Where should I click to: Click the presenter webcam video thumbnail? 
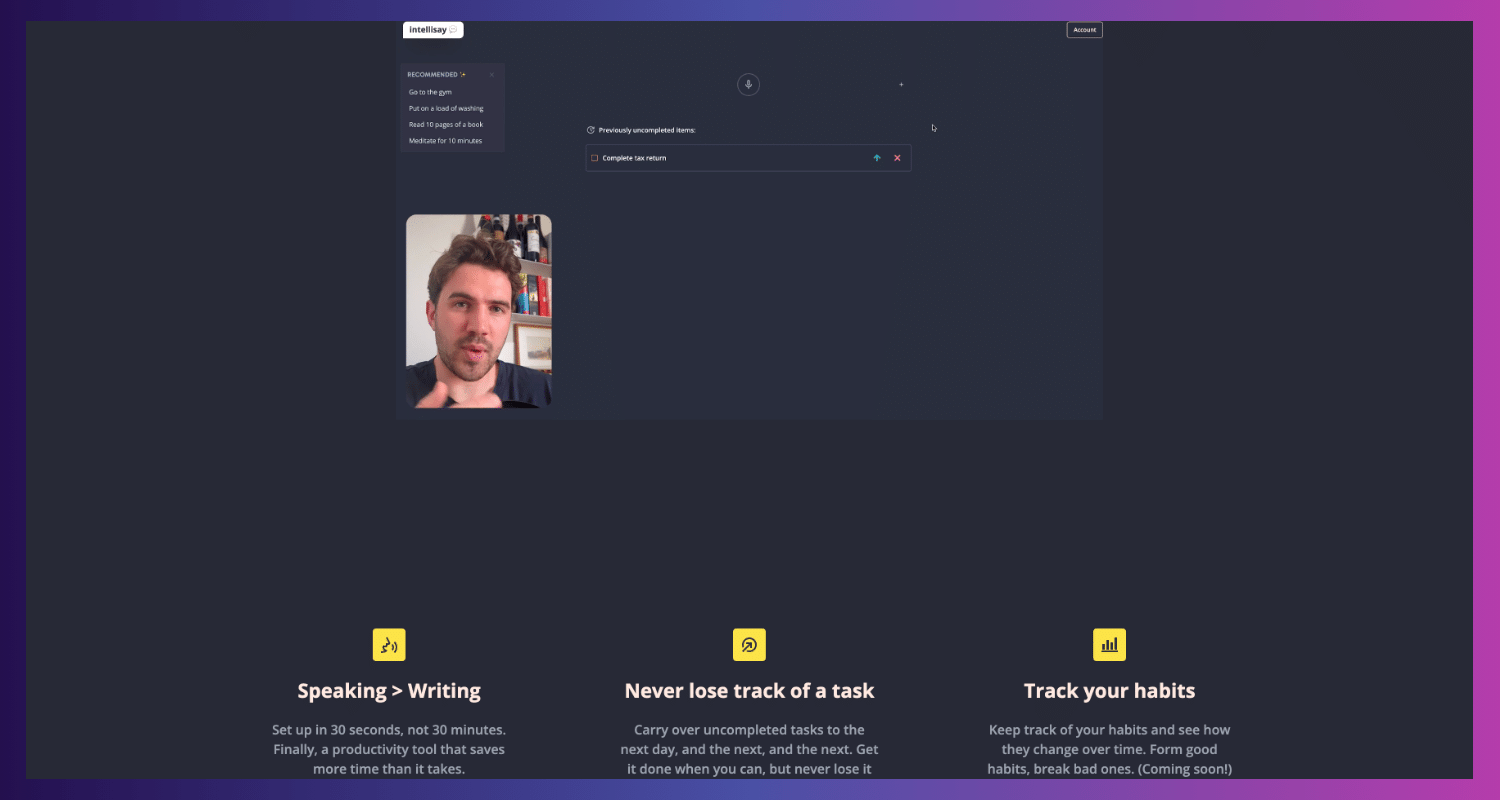tap(478, 311)
